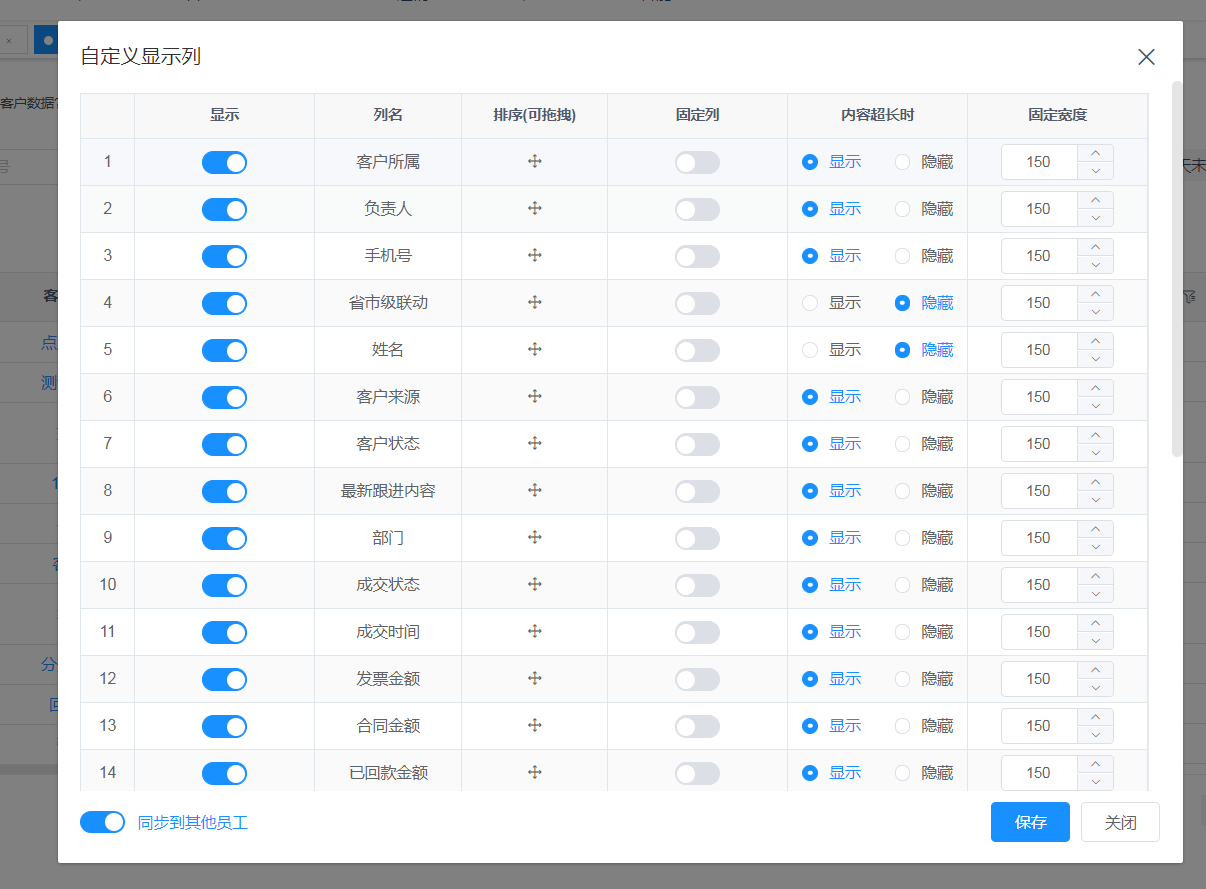Toggle off display switch for 负责人

point(224,209)
